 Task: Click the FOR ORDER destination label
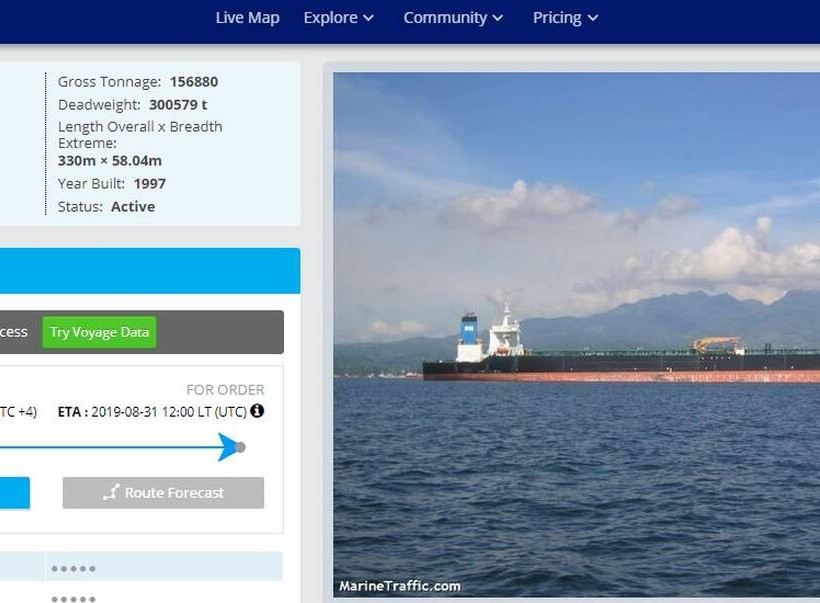(x=225, y=390)
